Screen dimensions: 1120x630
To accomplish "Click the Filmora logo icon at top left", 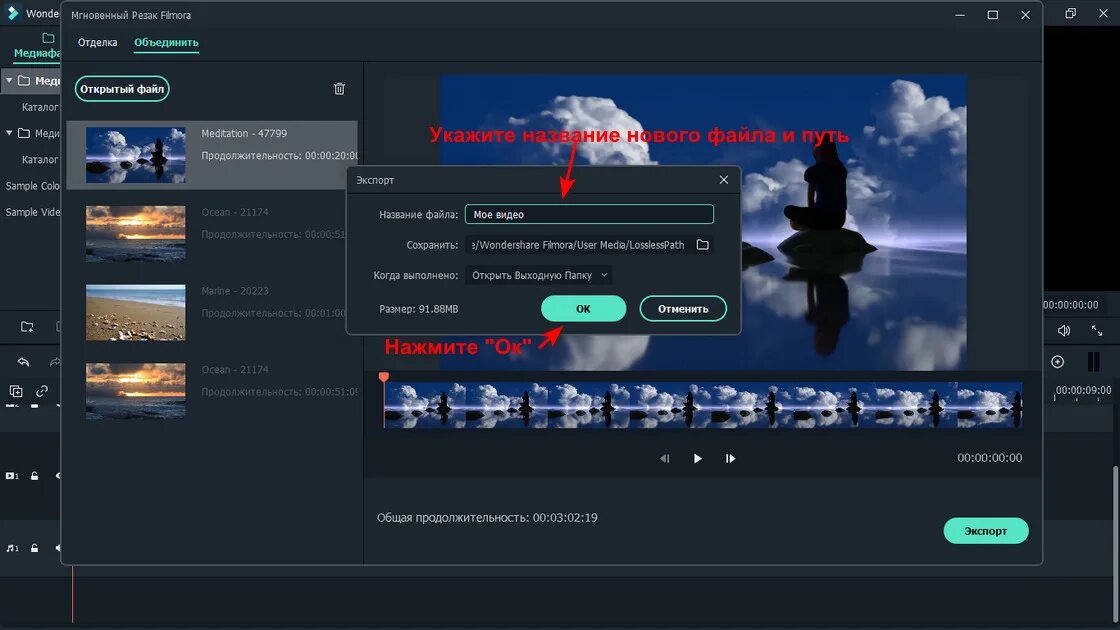I will click(12, 13).
